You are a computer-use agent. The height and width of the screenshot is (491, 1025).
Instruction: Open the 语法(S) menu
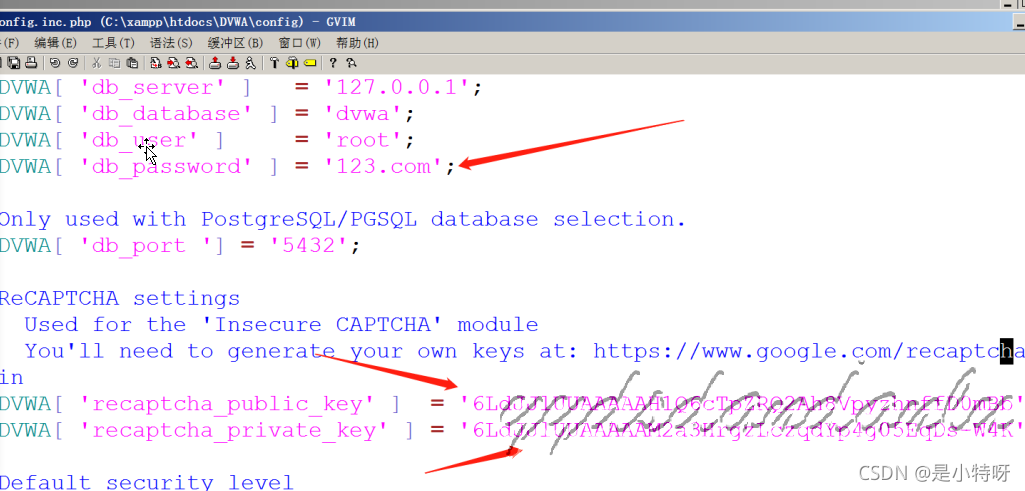pyautogui.click(x=171, y=43)
